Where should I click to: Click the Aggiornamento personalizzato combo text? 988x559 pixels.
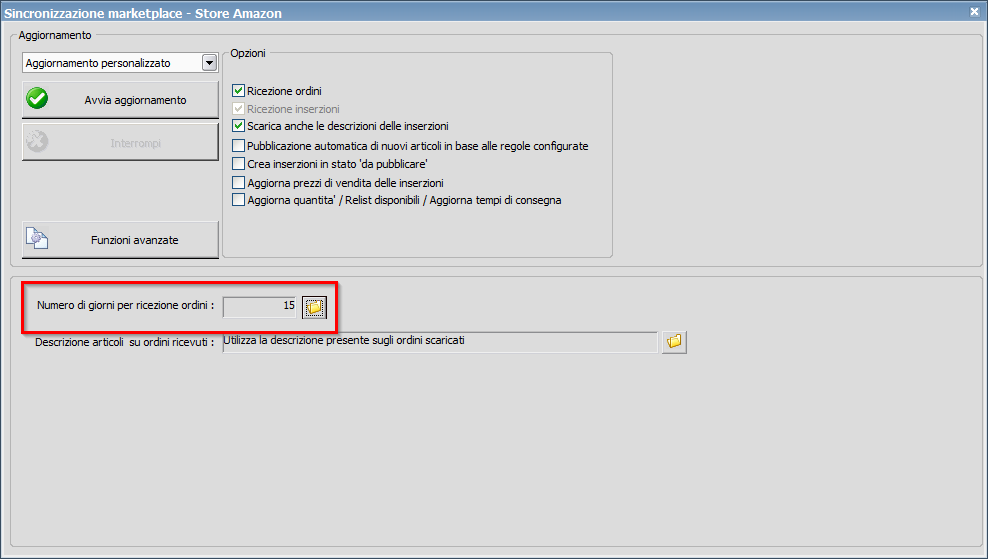[x=98, y=63]
